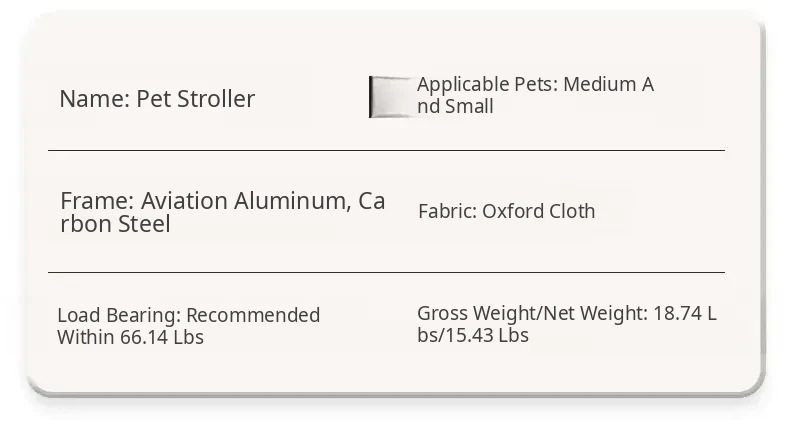The image size is (790, 428).
Task: Click the "nd Small" text on second line
Action: 455,106
